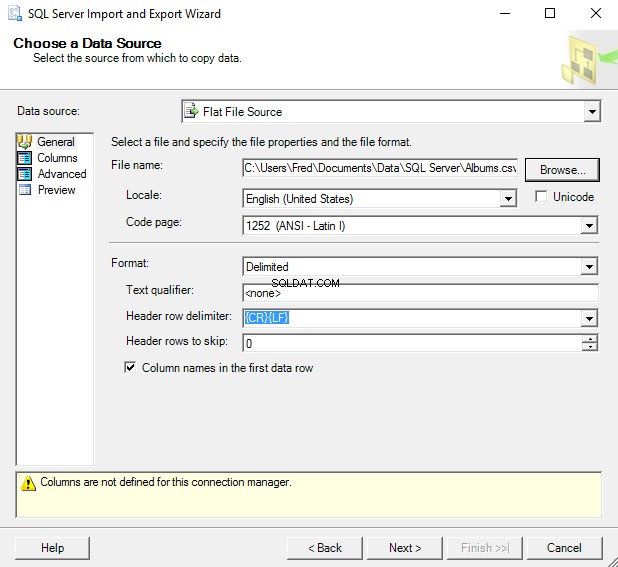Enable the Unicode checkbox

pos(541,196)
